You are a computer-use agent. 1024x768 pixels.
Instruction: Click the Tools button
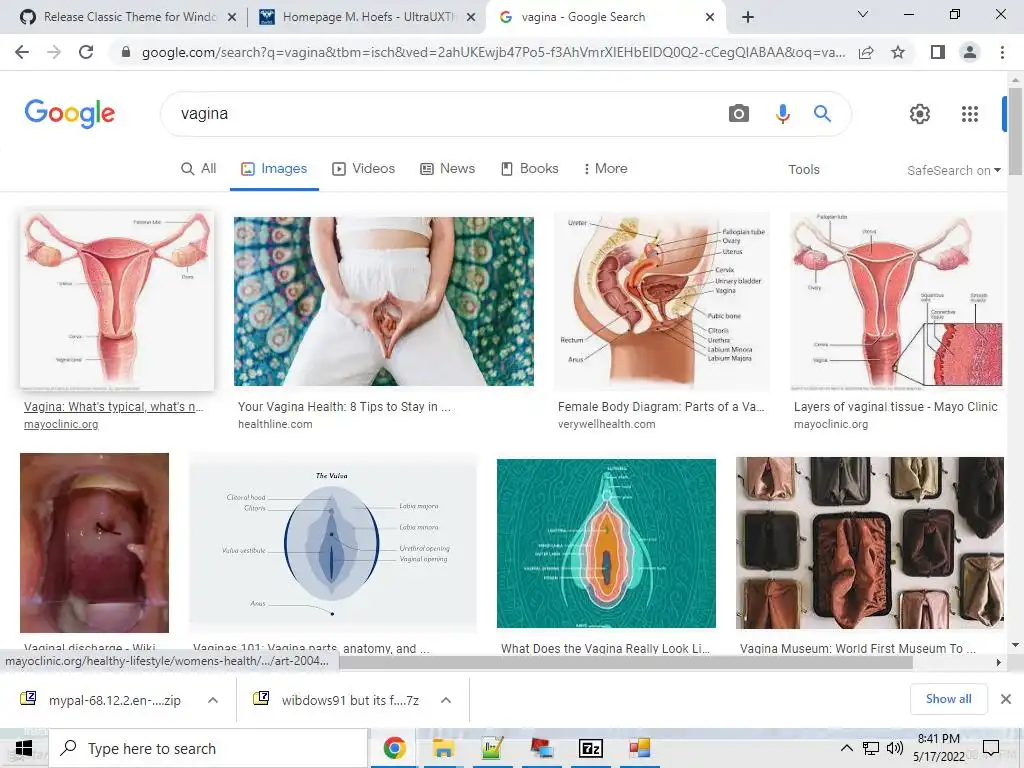click(x=803, y=169)
